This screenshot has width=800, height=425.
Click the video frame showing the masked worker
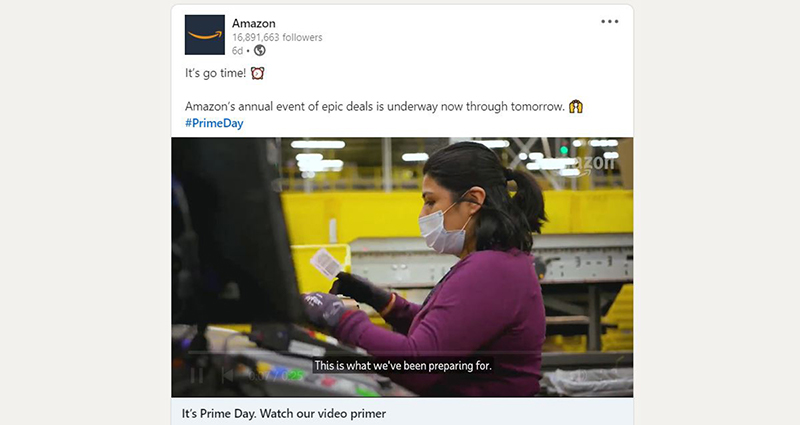point(402,267)
